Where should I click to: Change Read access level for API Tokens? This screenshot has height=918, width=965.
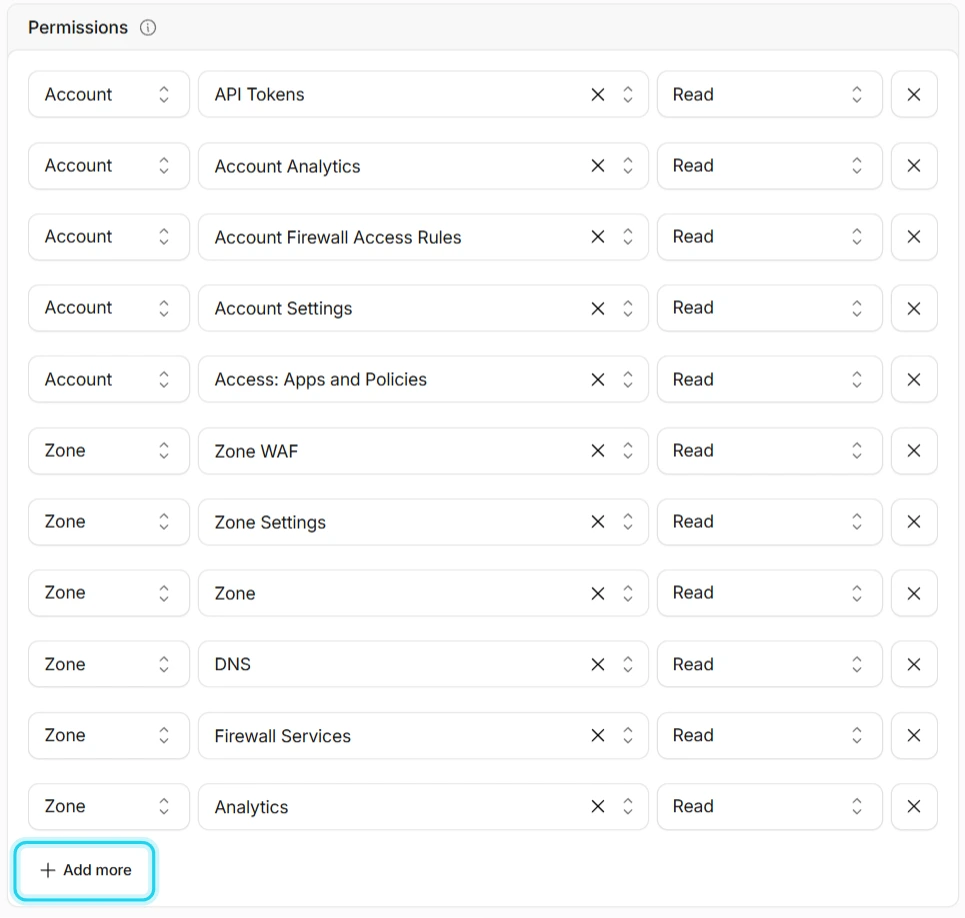click(769, 94)
